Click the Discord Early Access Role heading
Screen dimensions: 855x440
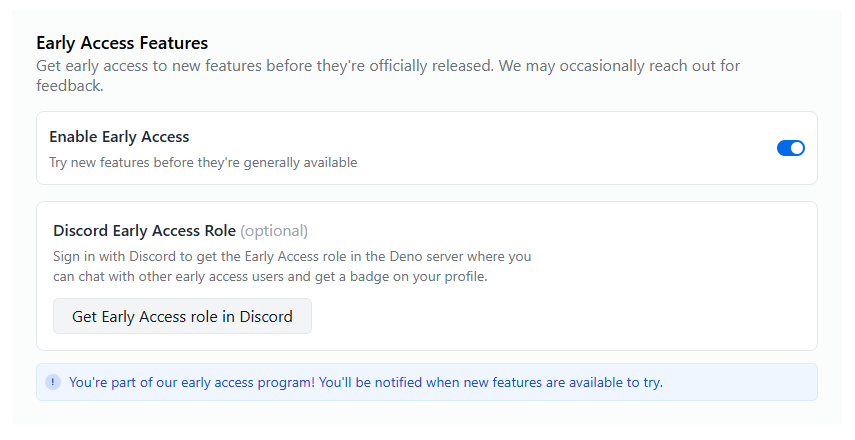[x=144, y=231]
